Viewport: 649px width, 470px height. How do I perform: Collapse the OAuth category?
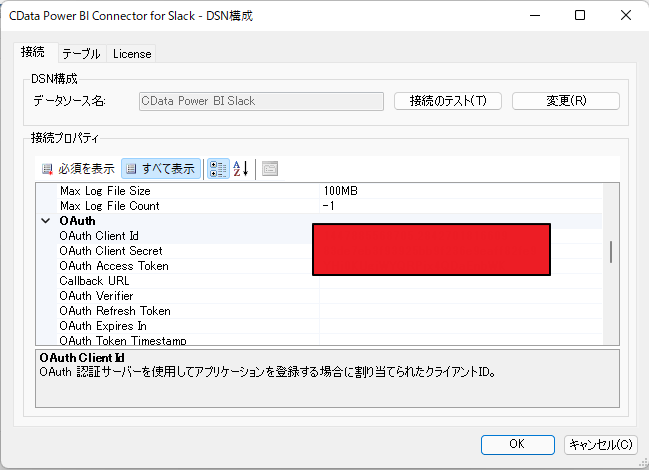46,221
